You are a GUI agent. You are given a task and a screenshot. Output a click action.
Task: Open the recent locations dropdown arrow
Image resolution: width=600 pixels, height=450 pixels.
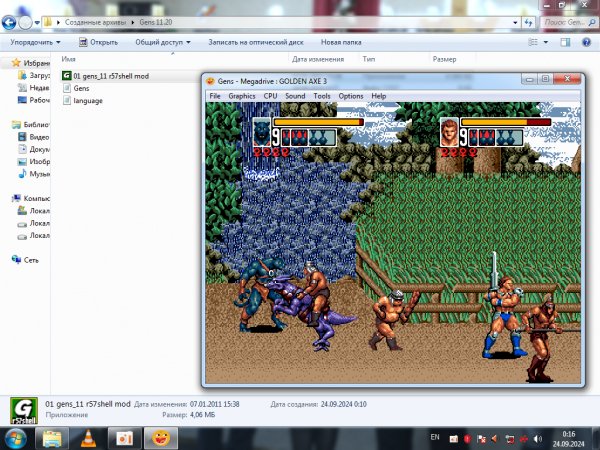[x=37, y=23]
